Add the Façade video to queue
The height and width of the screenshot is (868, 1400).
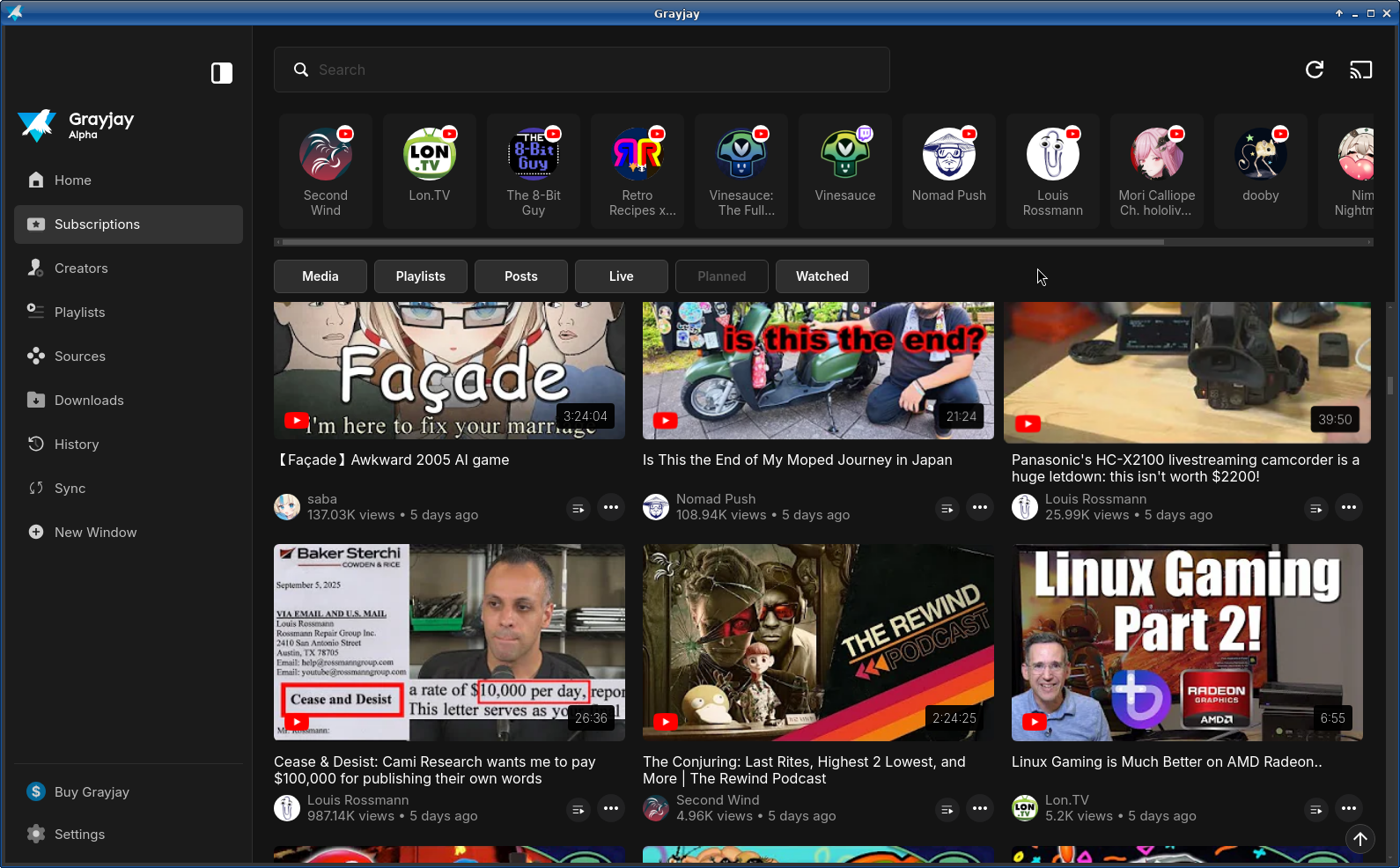[578, 508]
